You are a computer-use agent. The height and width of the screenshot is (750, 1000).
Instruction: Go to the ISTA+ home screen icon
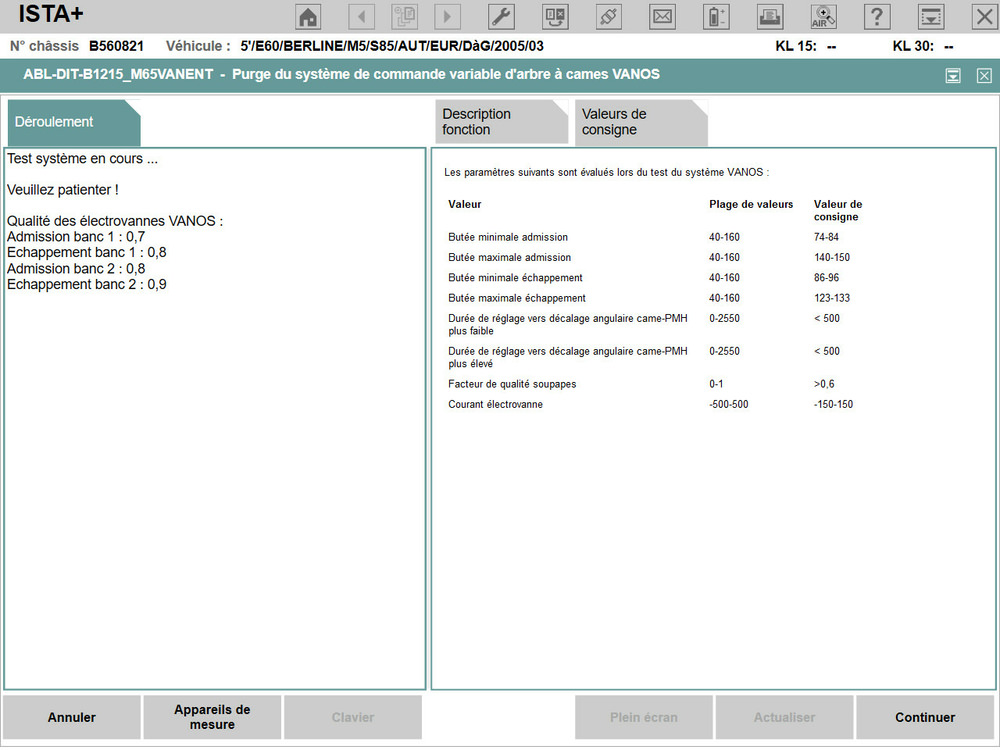click(x=309, y=17)
